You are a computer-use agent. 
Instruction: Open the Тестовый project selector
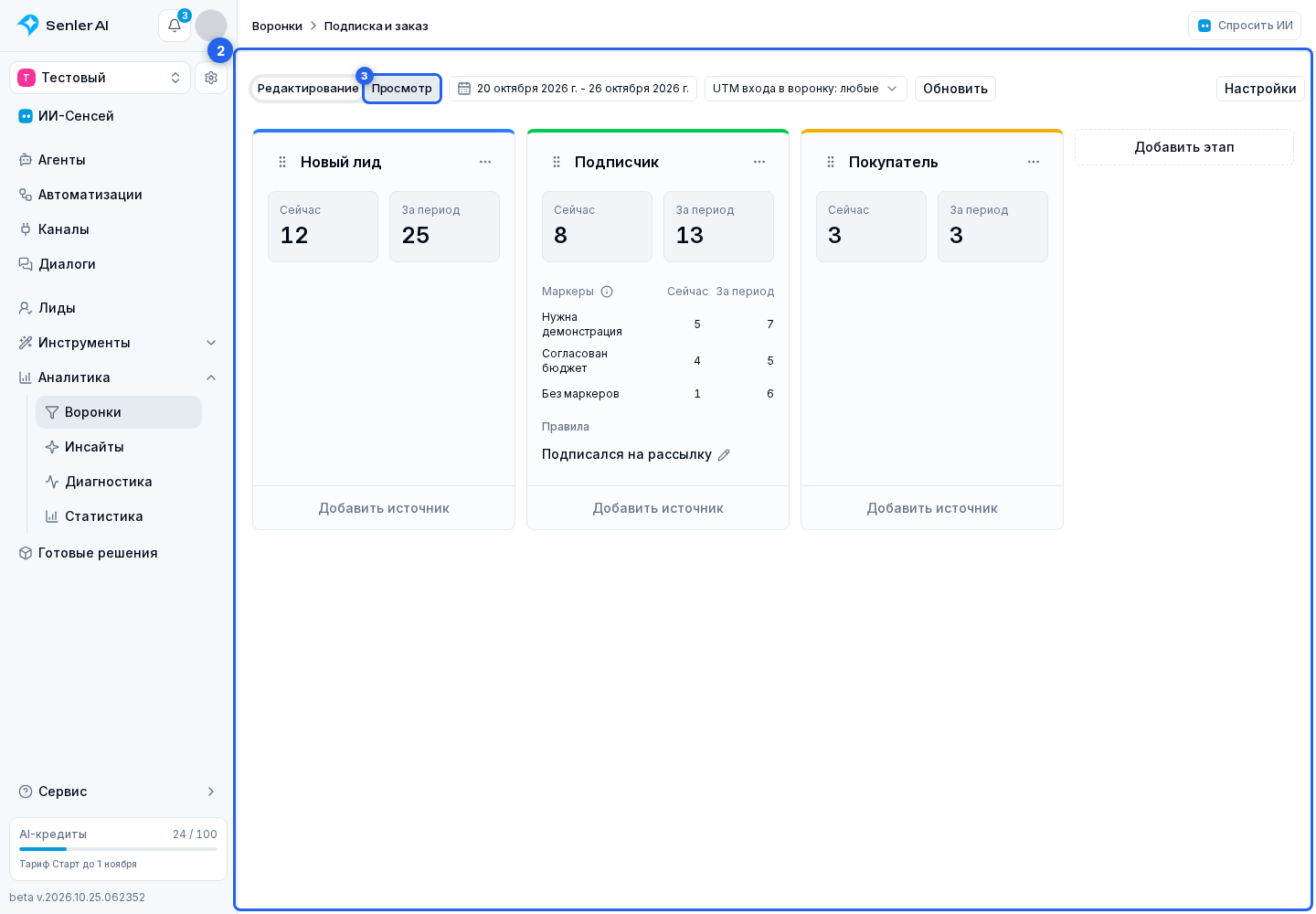[100, 78]
